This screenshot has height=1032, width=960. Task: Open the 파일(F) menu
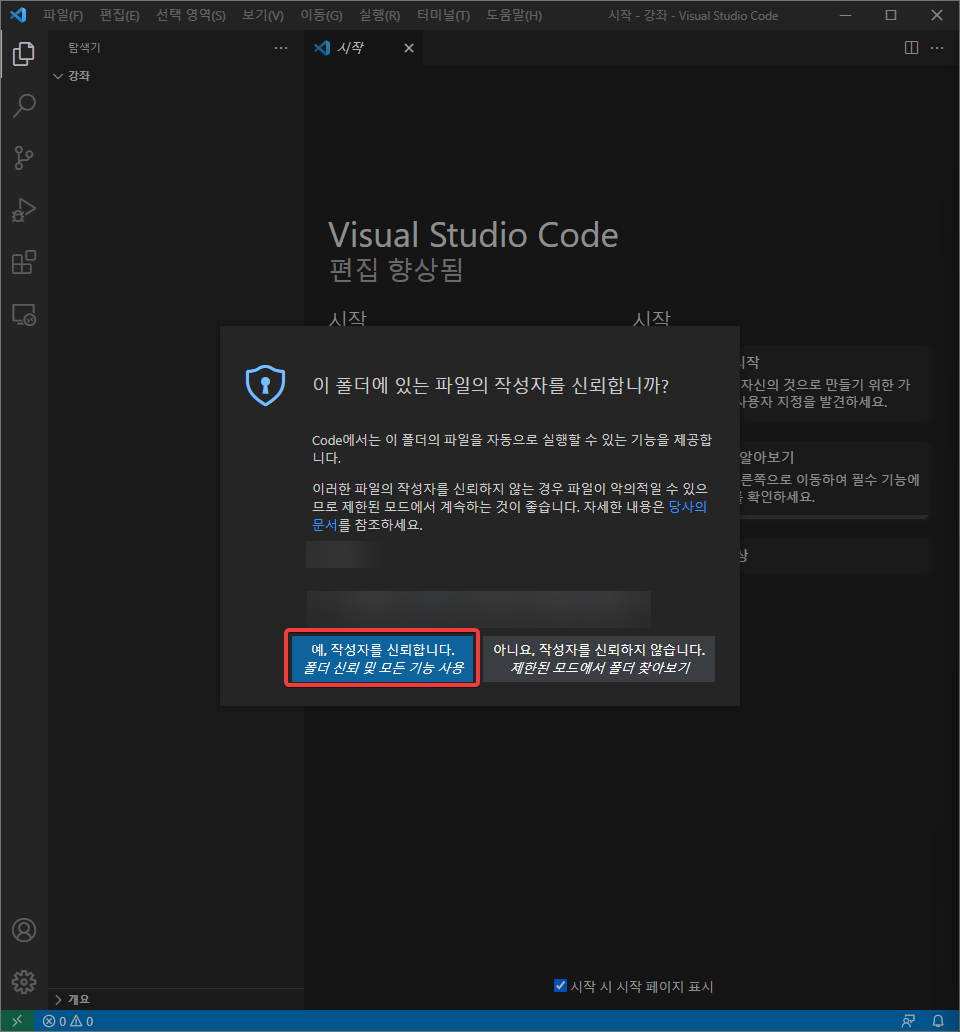point(63,15)
